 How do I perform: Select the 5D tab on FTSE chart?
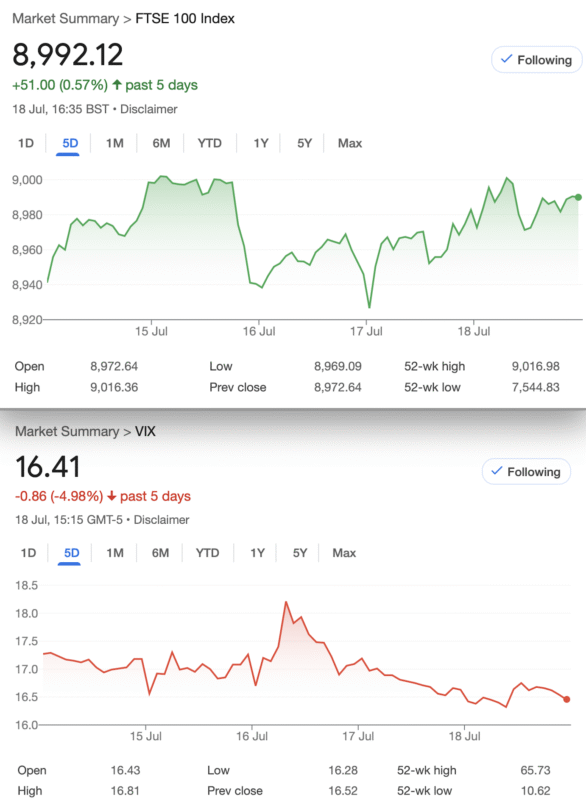pyautogui.click(x=70, y=143)
